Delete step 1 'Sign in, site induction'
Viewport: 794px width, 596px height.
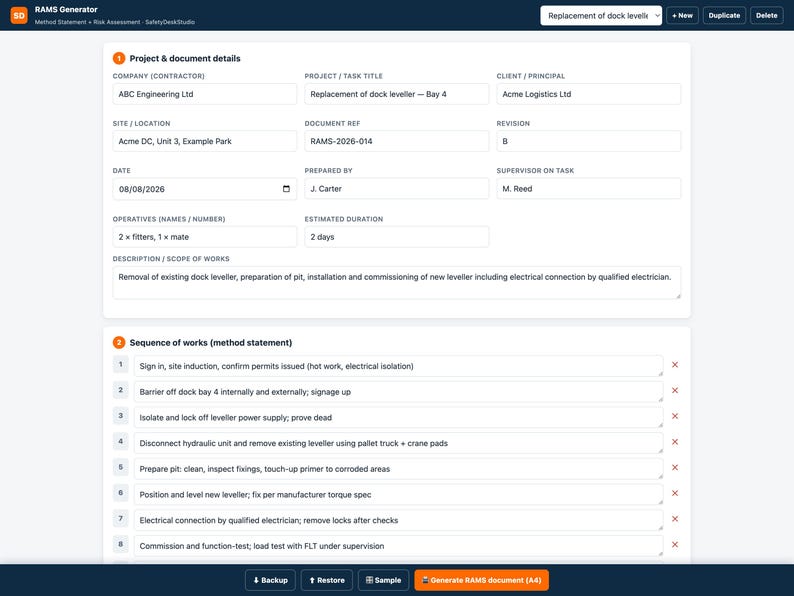674,365
